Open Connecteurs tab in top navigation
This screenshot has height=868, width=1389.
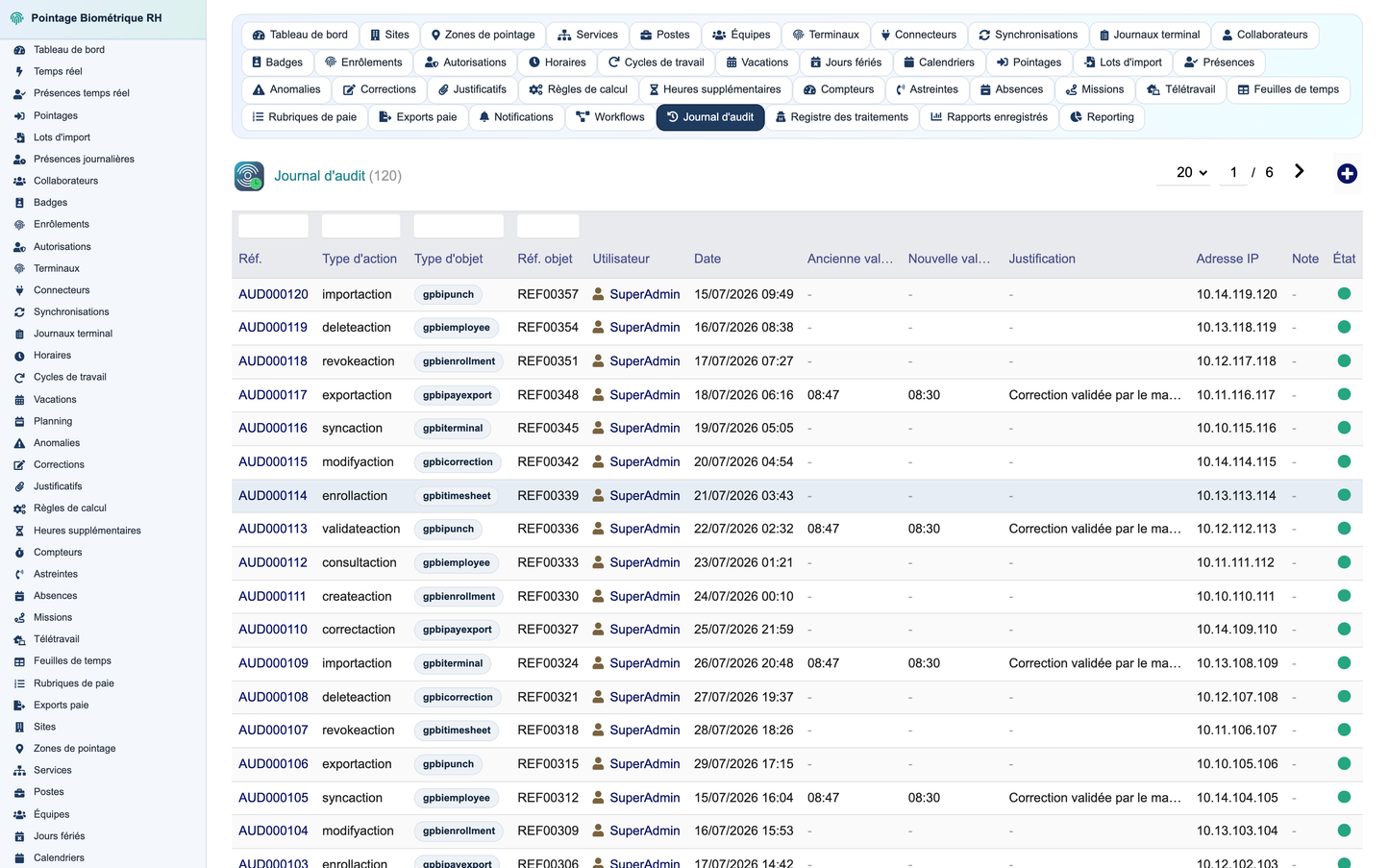918,35
